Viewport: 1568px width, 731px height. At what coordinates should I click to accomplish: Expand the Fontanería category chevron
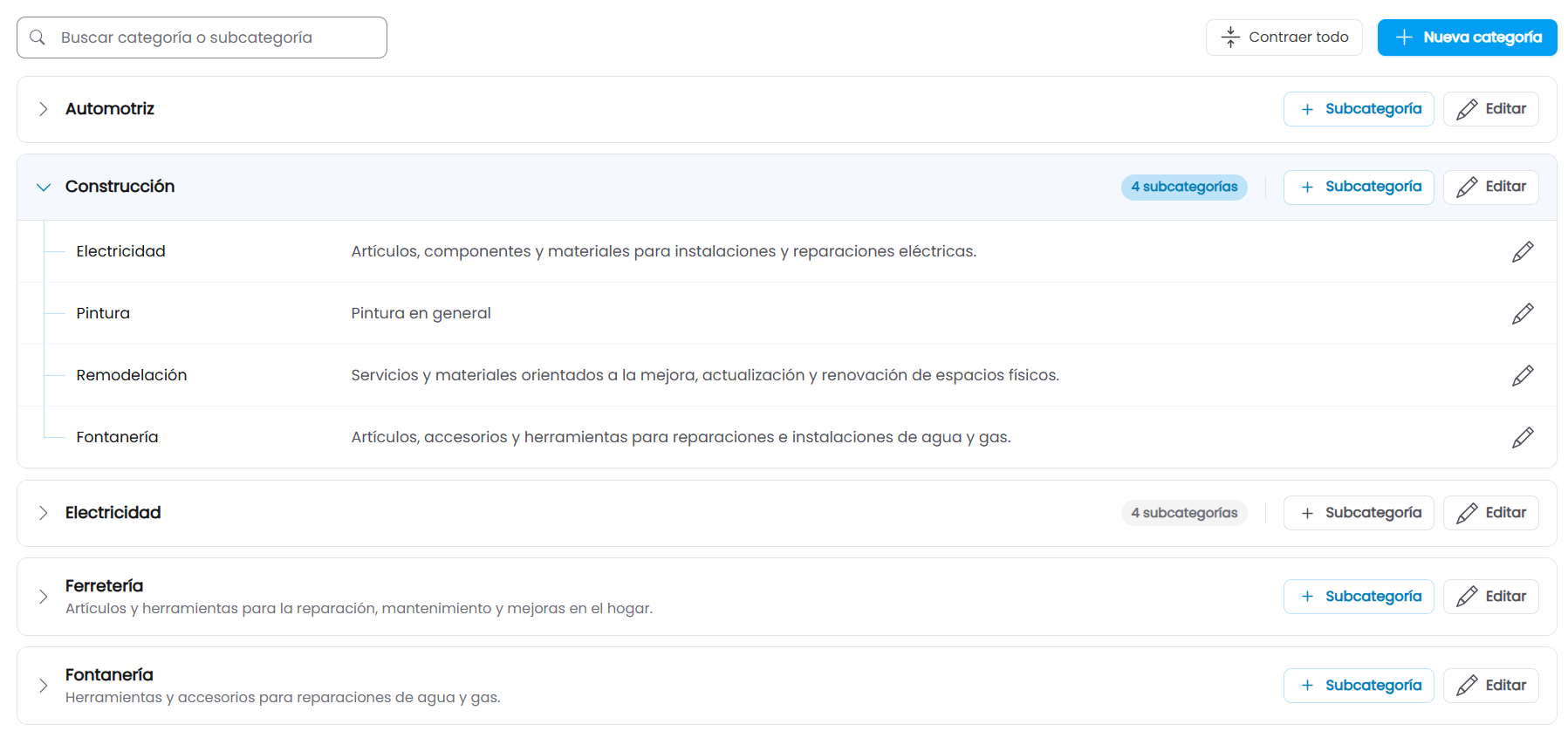coord(43,686)
